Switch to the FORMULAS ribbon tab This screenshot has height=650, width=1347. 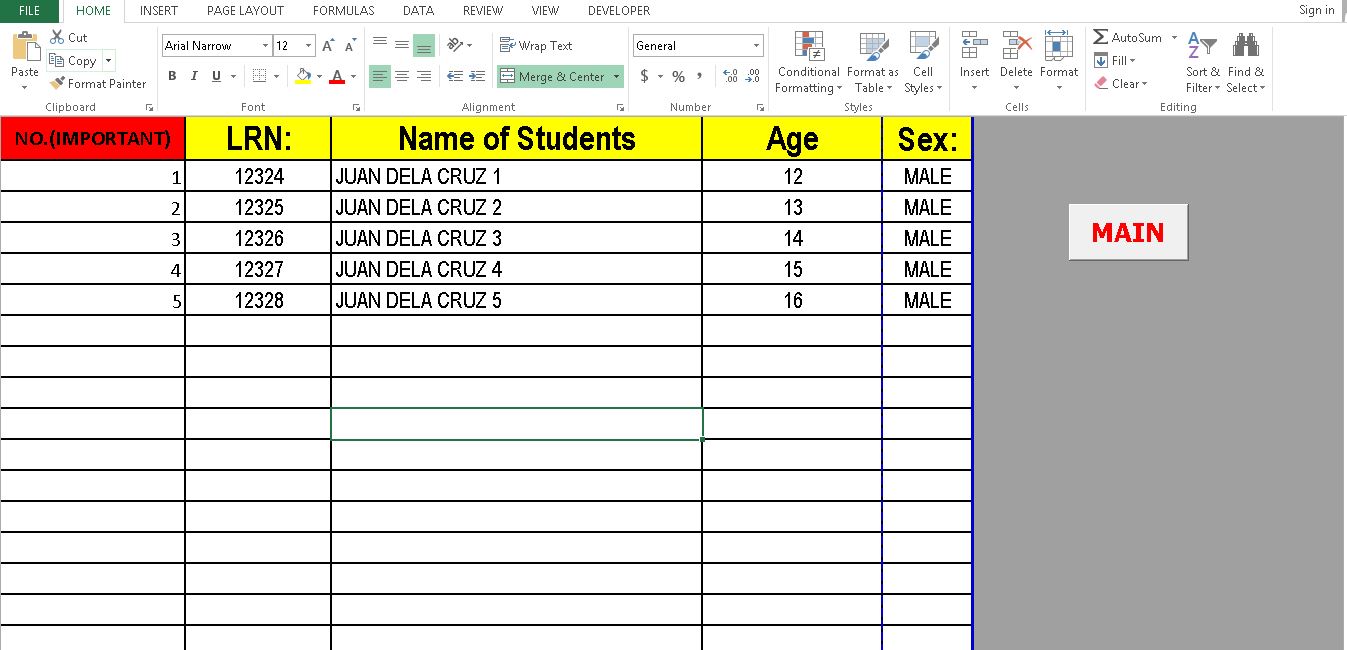(x=343, y=11)
